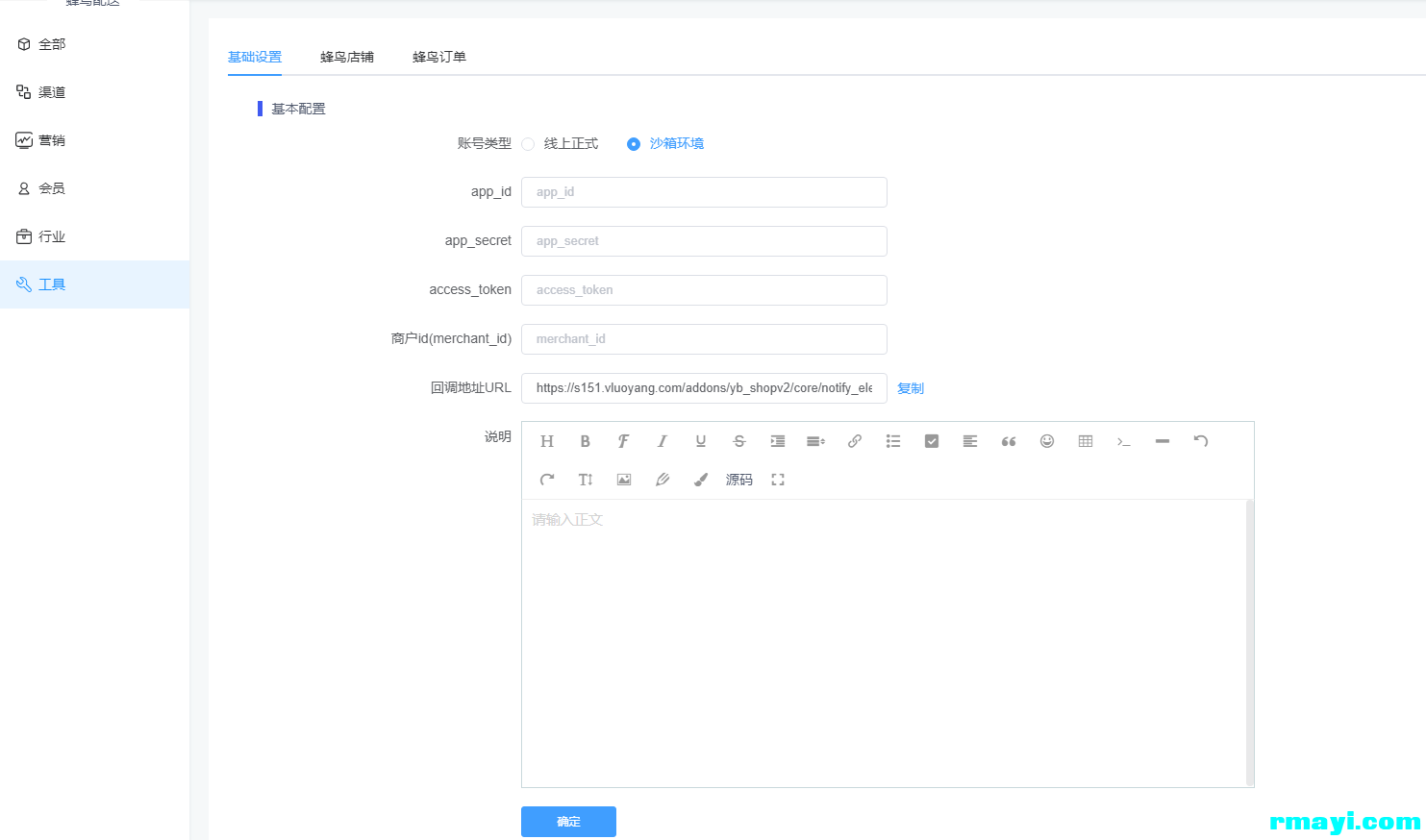
Task: Click the 商户id(merchant_id) label
Action: click(451, 338)
